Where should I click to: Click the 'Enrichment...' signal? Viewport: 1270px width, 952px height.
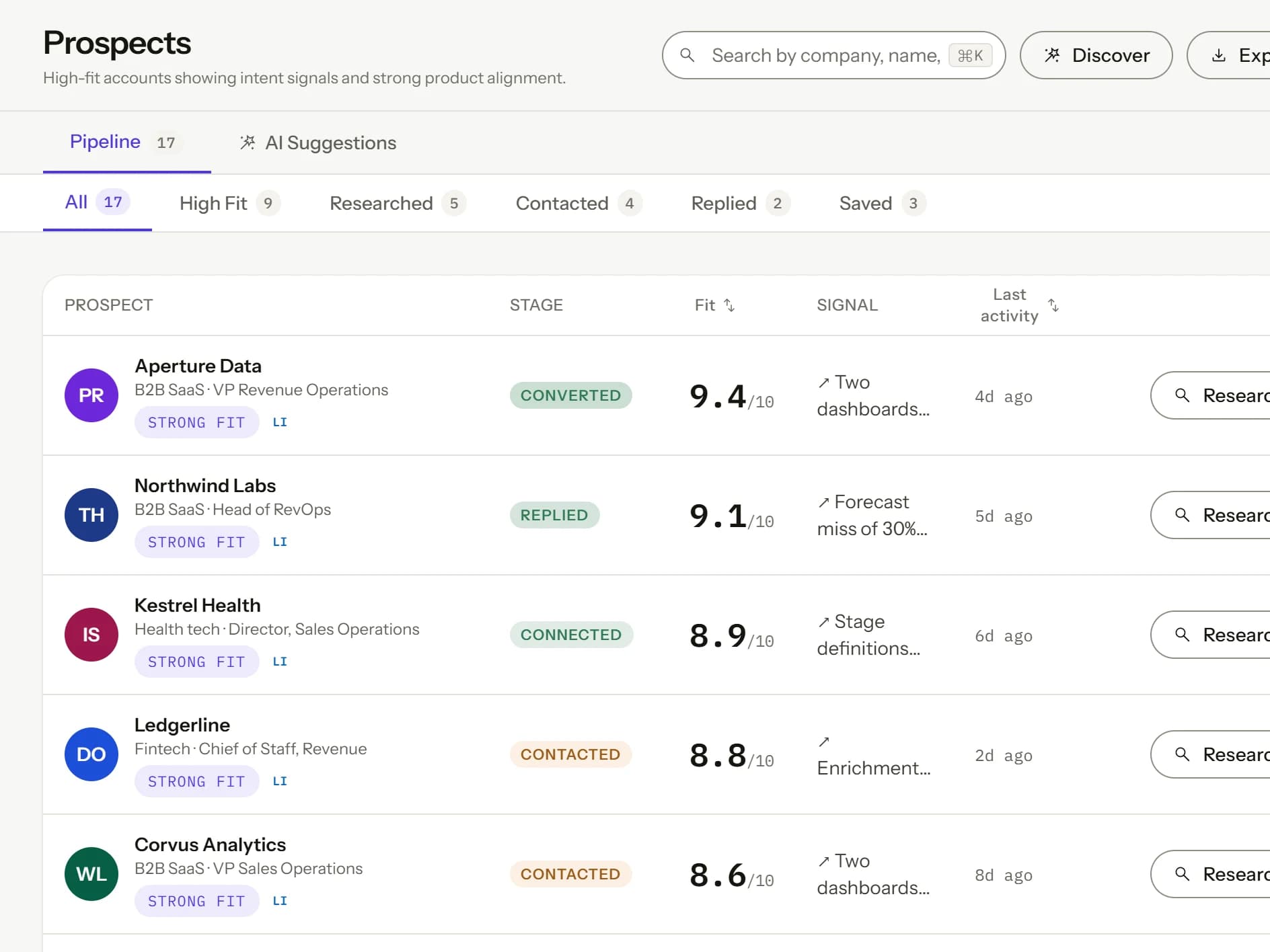(874, 754)
